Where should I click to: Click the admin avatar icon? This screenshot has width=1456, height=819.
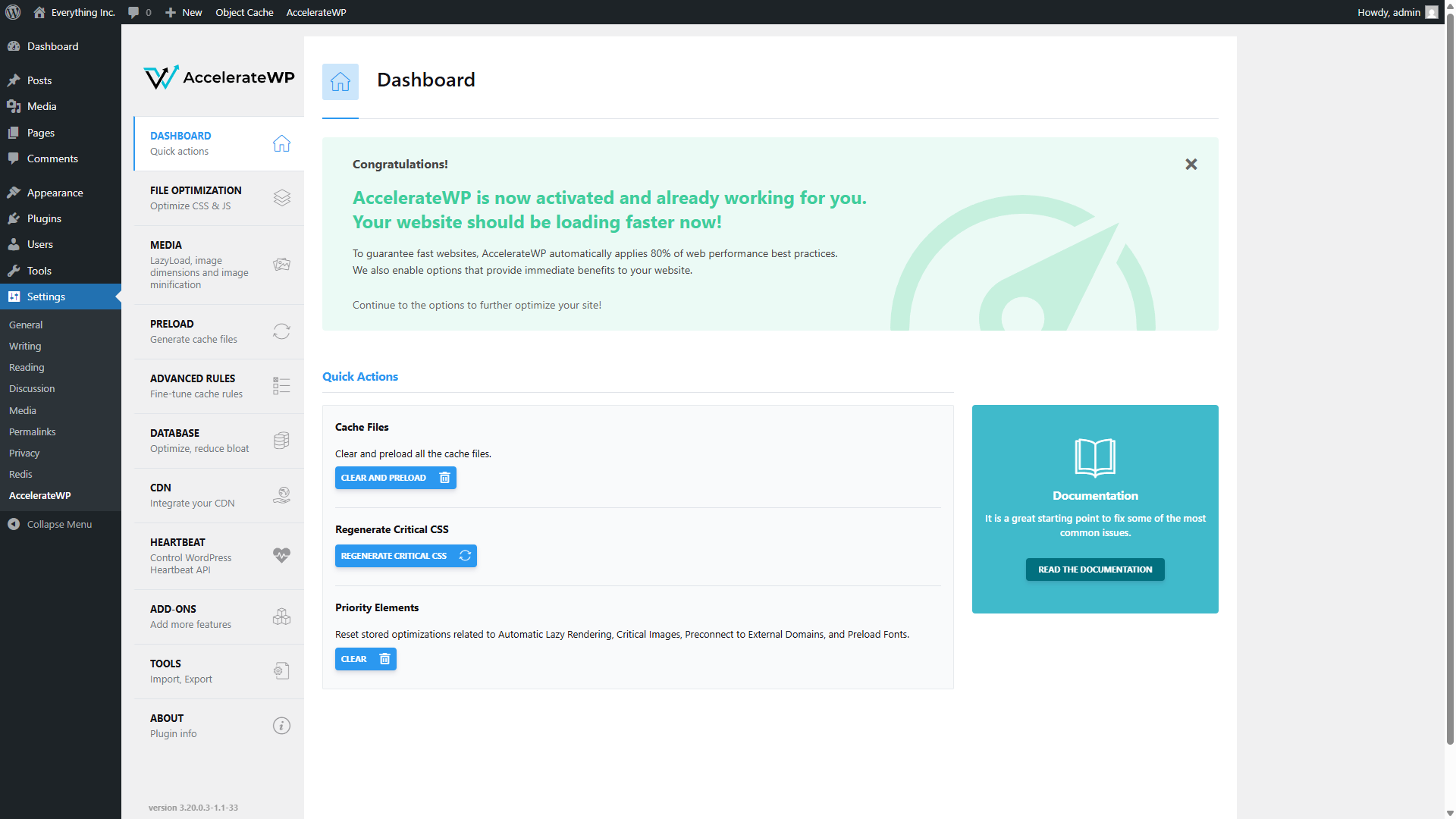pos(1432,12)
